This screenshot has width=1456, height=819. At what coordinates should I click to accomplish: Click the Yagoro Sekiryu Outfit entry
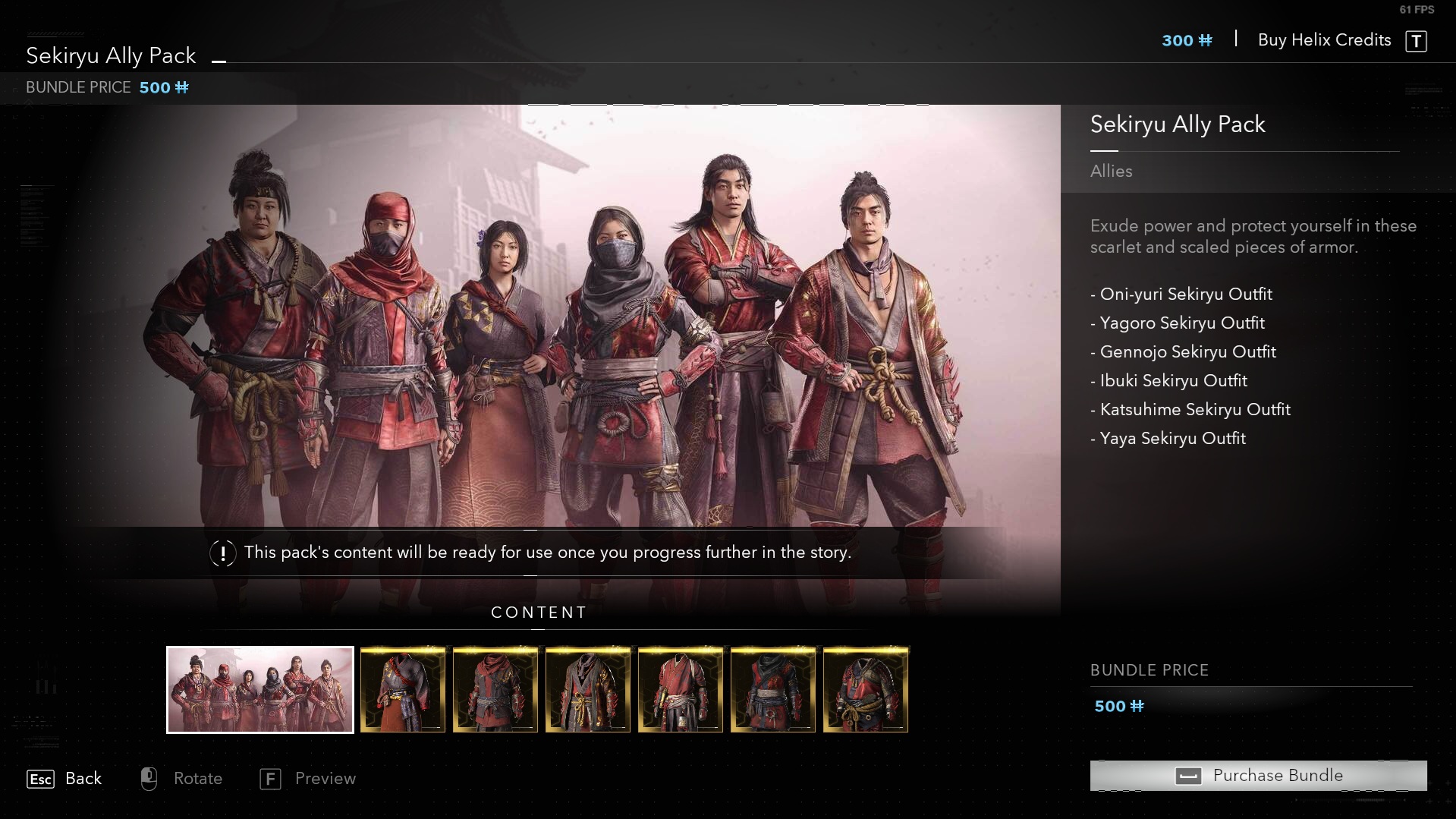1178,323
